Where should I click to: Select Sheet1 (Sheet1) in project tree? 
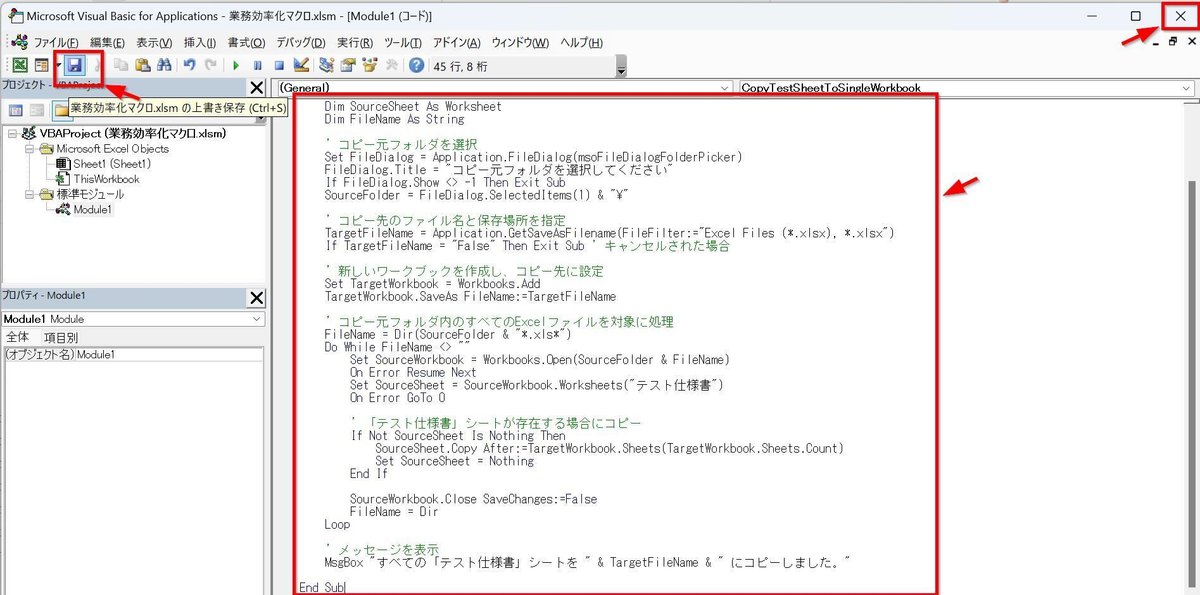[111, 163]
